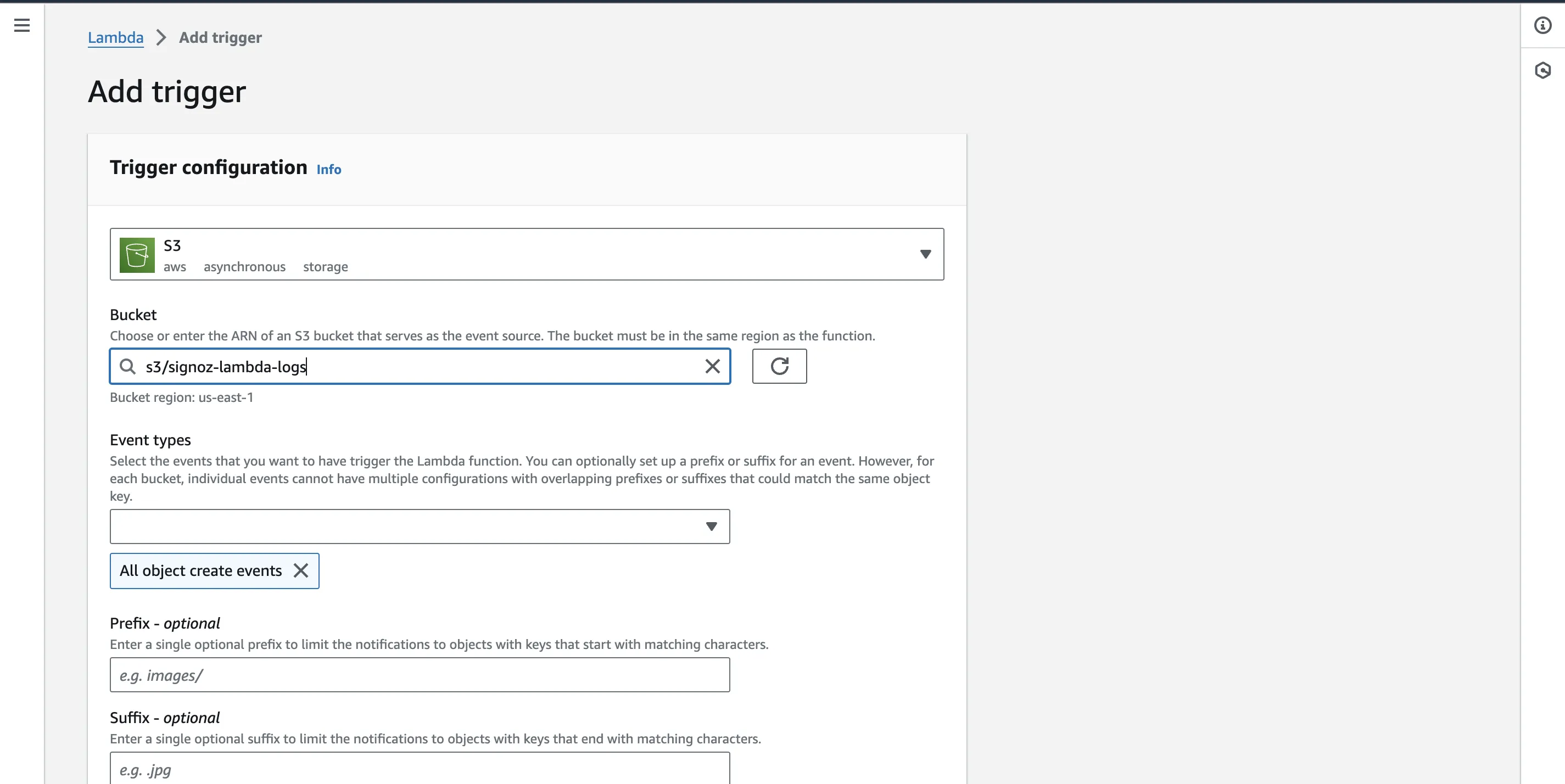Screen dimensions: 1565x784
Task: Click the Bucket label
Action: coord(133,315)
